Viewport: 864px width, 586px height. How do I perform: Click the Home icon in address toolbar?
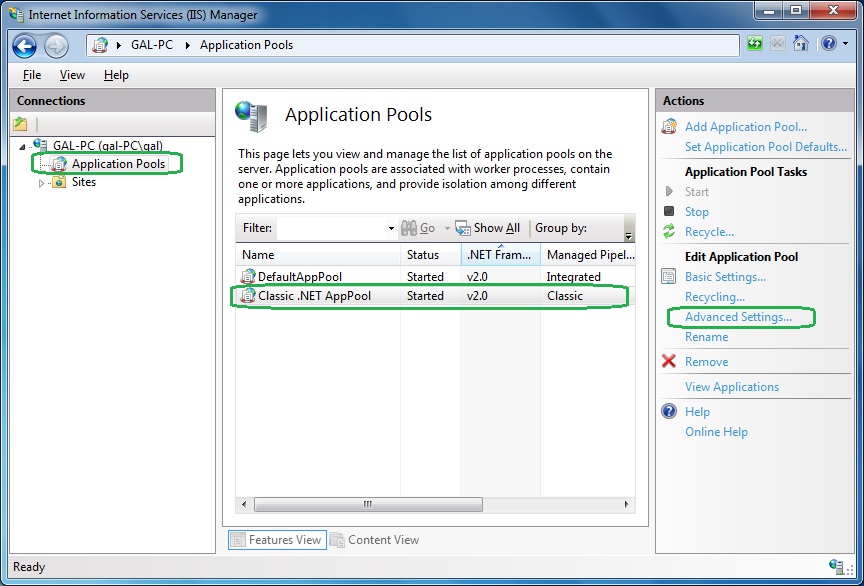point(800,44)
